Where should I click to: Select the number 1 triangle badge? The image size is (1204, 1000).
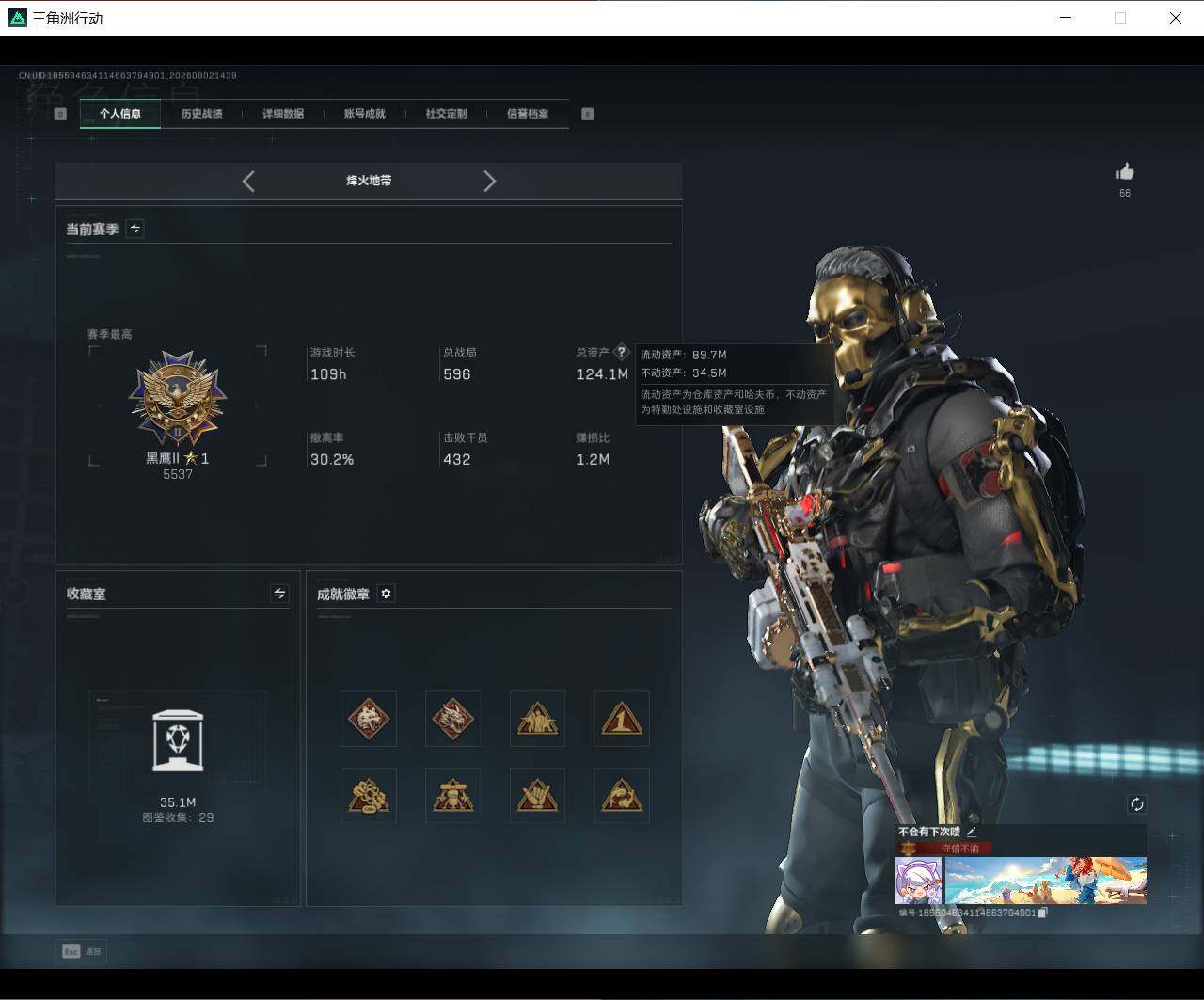click(622, 719)
